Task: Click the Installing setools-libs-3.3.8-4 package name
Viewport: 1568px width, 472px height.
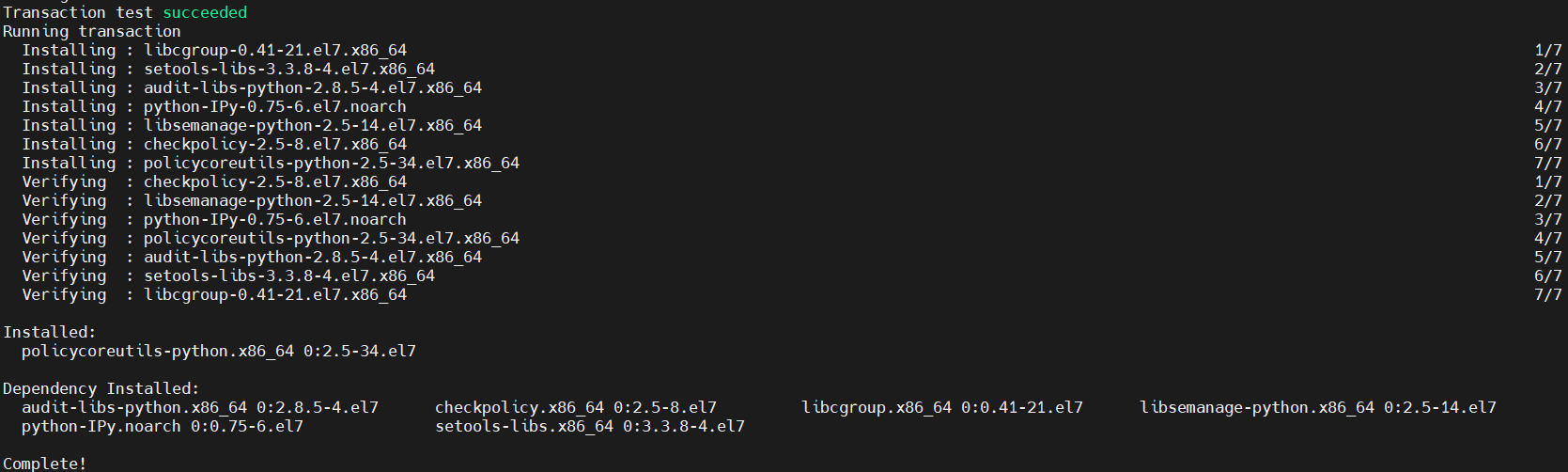Action: coord(288,69)
